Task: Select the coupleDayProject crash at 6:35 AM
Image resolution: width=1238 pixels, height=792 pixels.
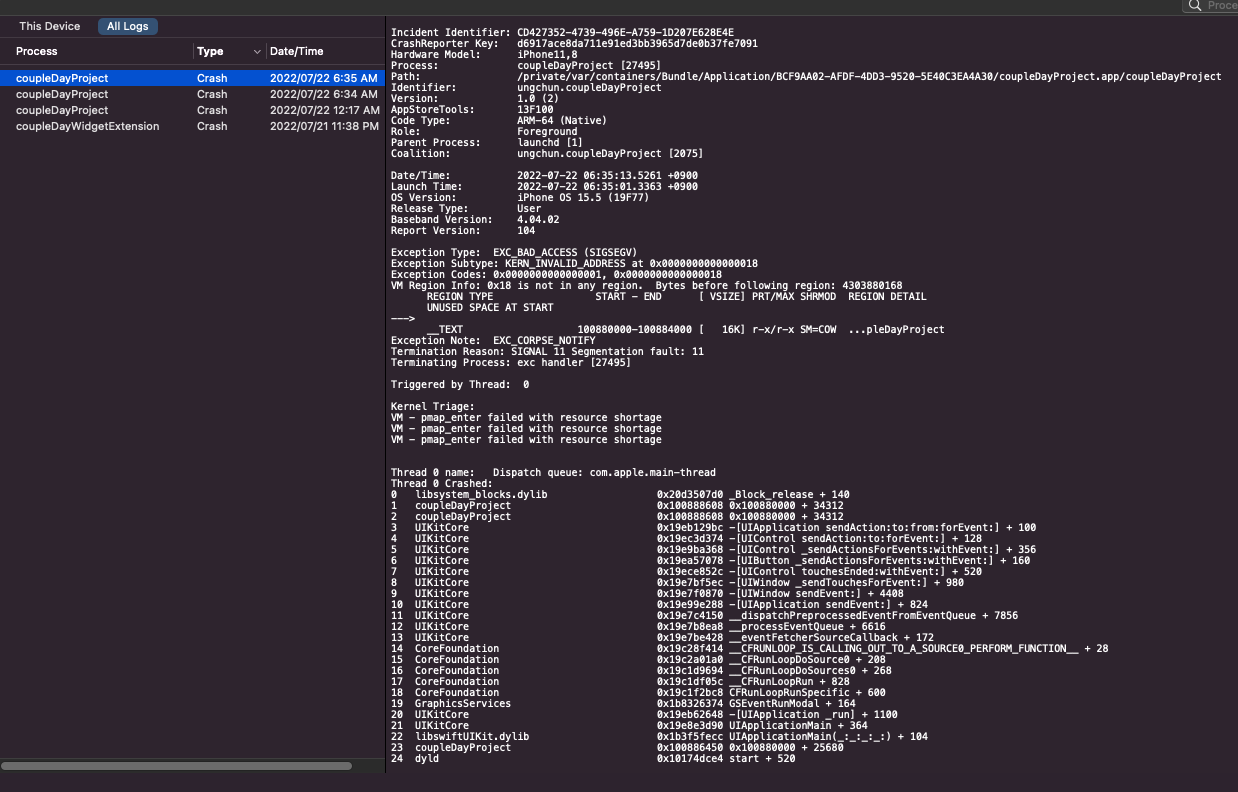Action: 192,78
